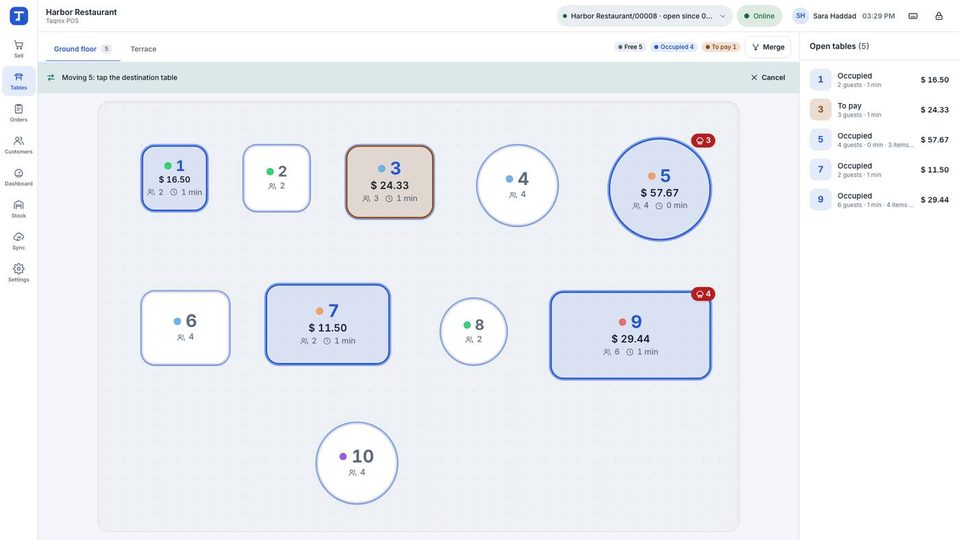Open table 1 row in Open tables list
The height and width of the screenshot is (540, 959).
[879, 80]
